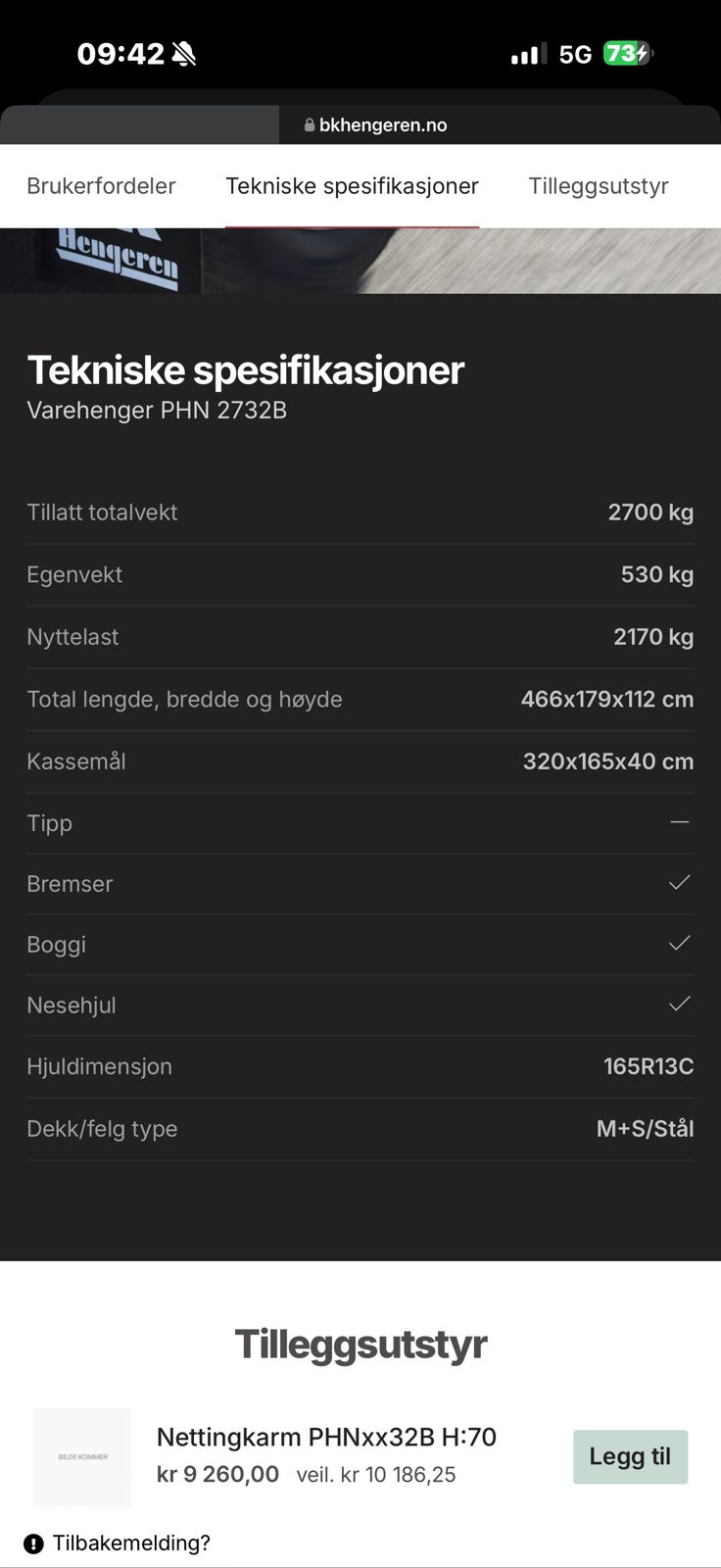The image size is (721, 1568).
Task: Tap the Hengeren logo banner image
Action: (x=118, y=258)
